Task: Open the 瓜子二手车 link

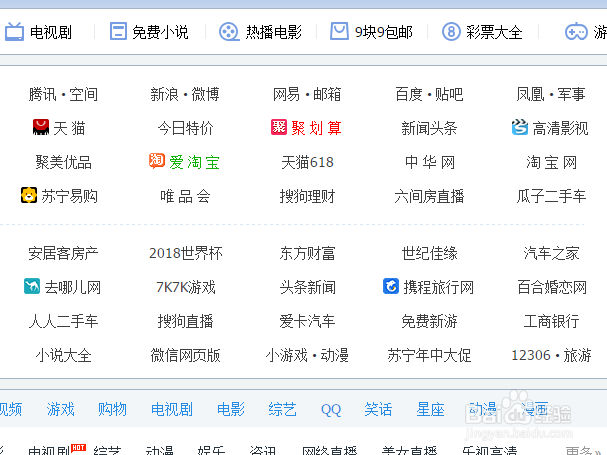Action: (x=551, y=196)
